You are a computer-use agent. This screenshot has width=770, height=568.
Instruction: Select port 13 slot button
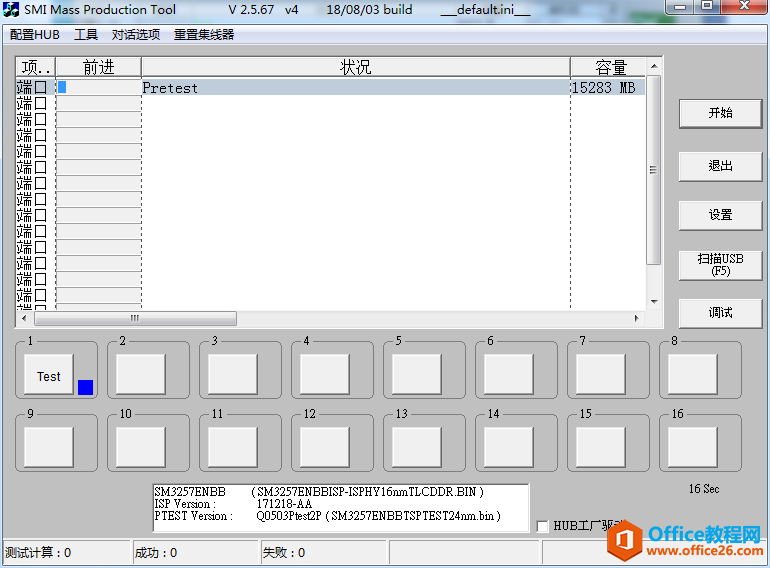(417, 447)
